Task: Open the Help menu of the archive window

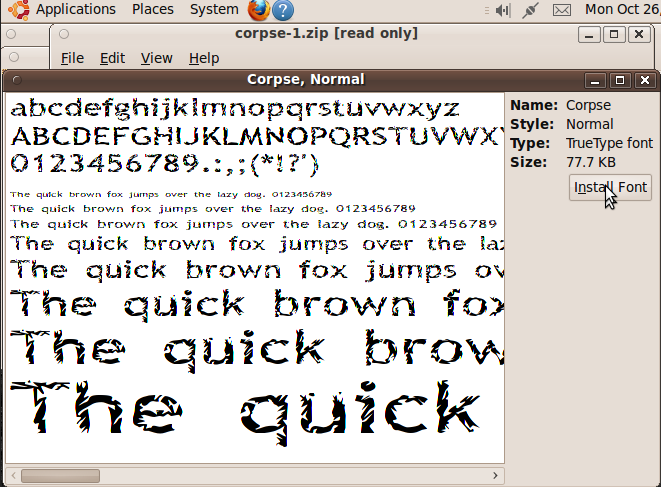Action: coord(203,58)
